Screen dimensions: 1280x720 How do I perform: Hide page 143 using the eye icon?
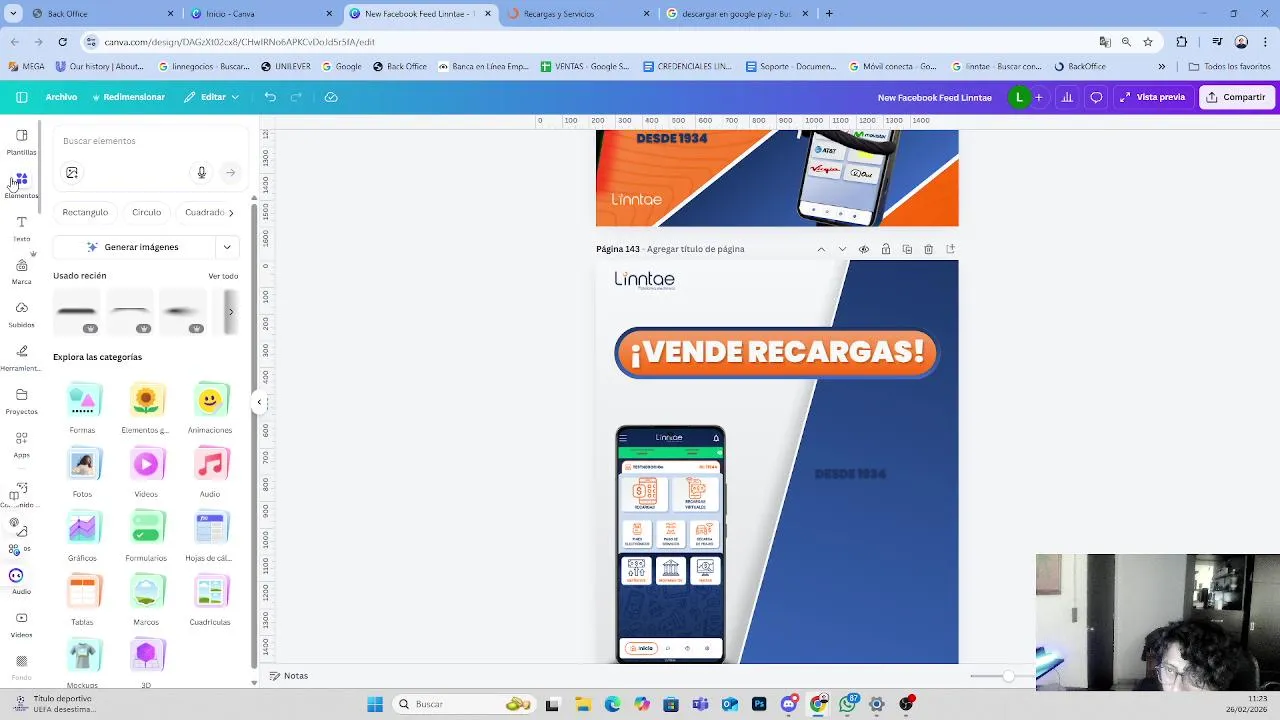(x=864, y=249)
